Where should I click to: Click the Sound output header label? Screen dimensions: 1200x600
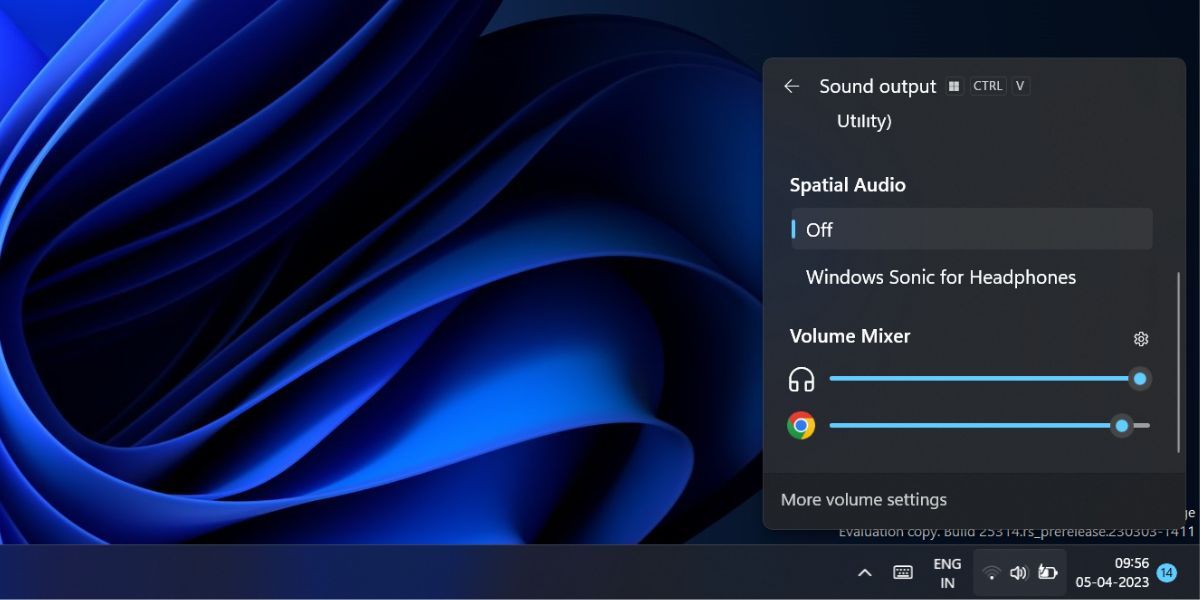coord(878,86)
